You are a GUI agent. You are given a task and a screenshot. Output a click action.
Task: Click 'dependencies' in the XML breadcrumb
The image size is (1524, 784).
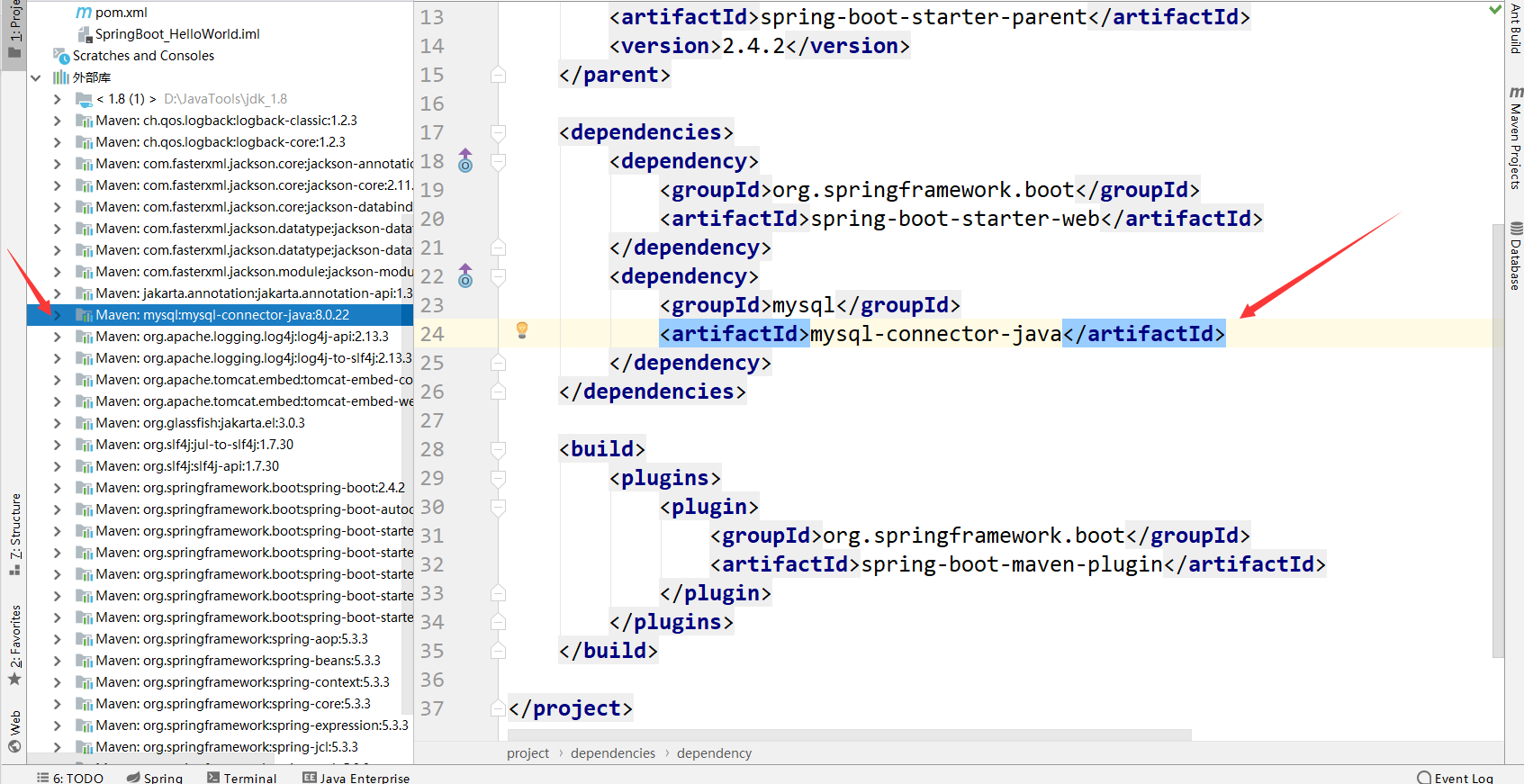613,753
